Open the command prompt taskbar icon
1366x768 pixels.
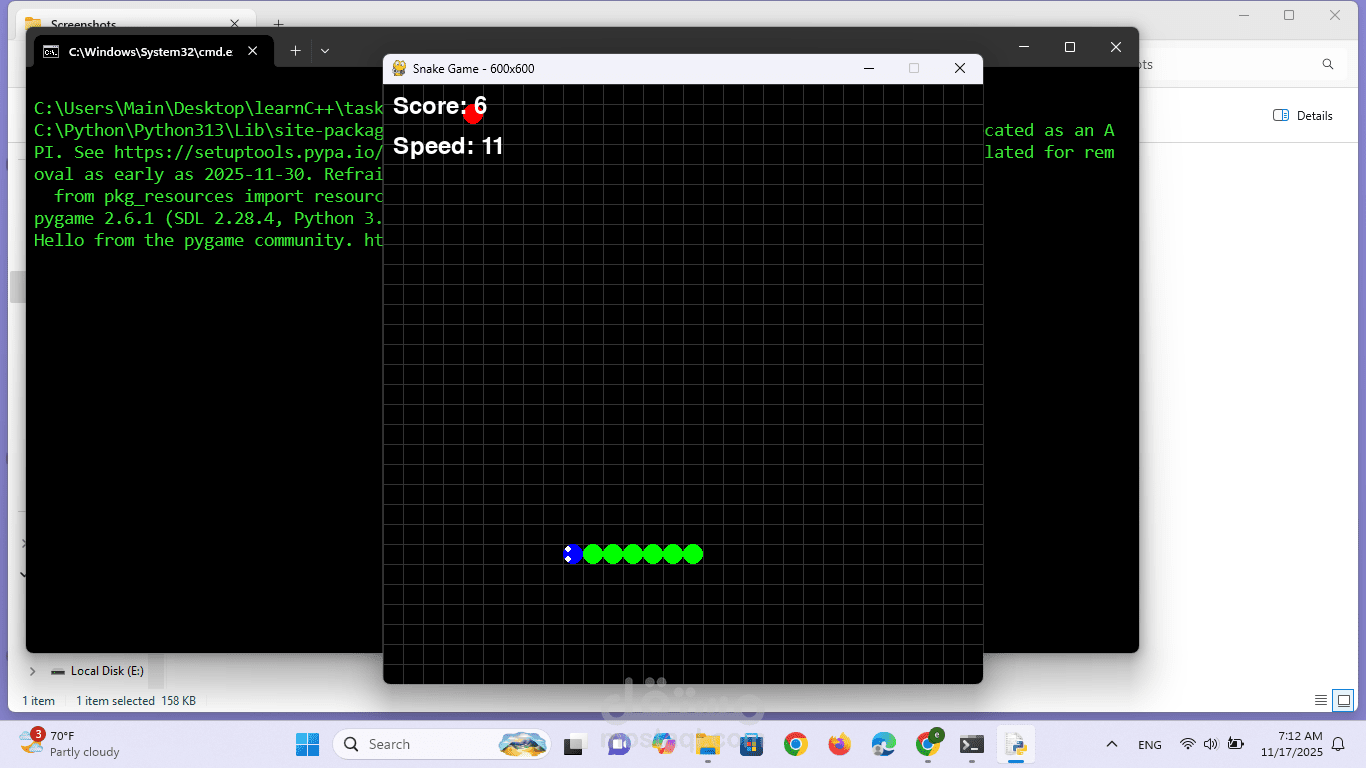971,744
